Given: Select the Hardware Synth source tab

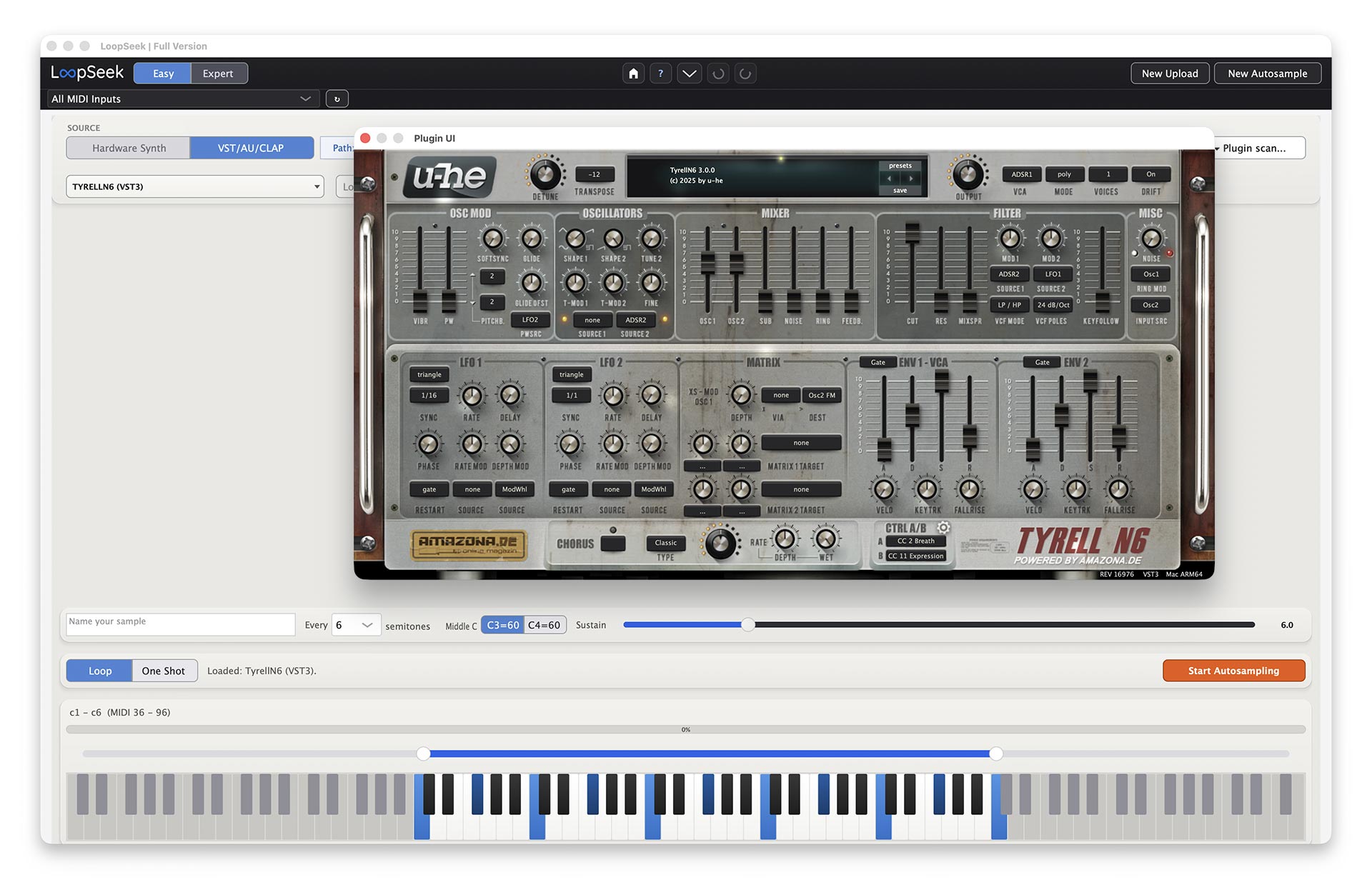Looking at the screenshot, I should point(129,148).
